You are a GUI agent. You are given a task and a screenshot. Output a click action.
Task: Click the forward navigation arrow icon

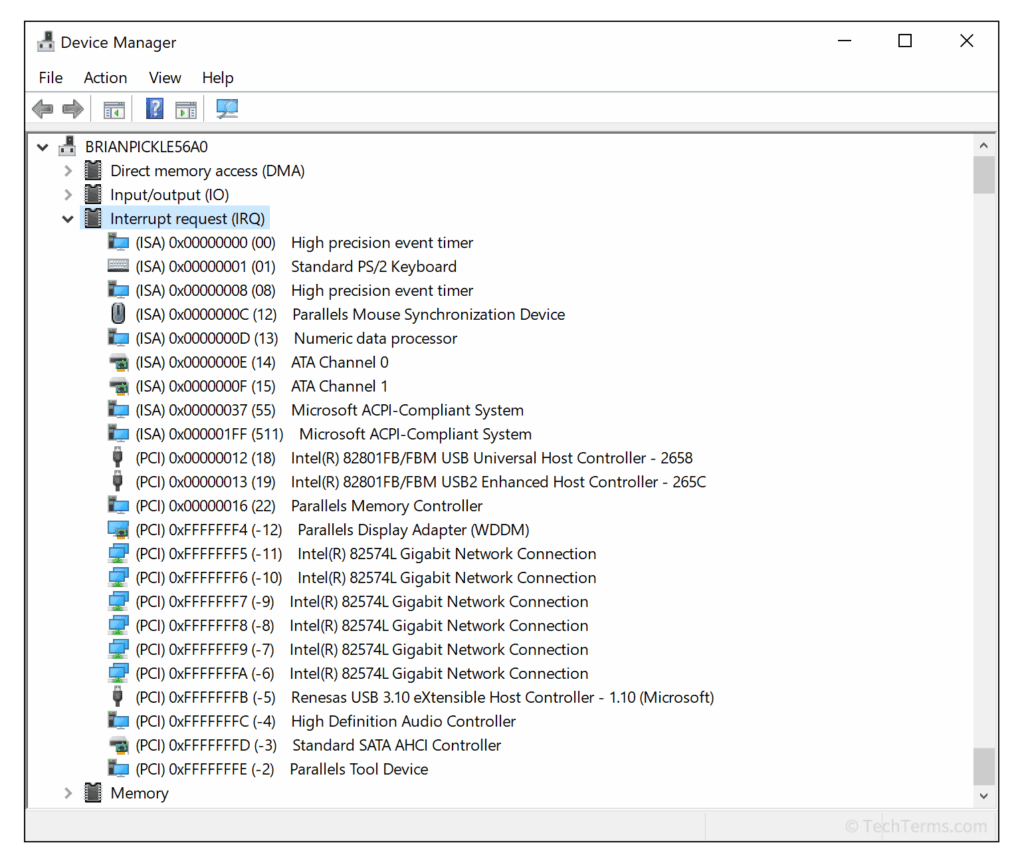67,108
